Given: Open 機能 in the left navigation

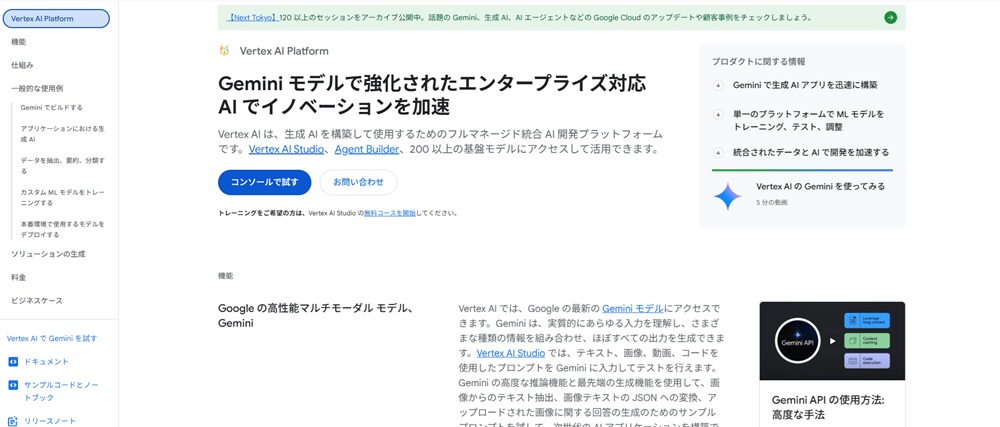Looking at the screenshot, I should 19,42.
